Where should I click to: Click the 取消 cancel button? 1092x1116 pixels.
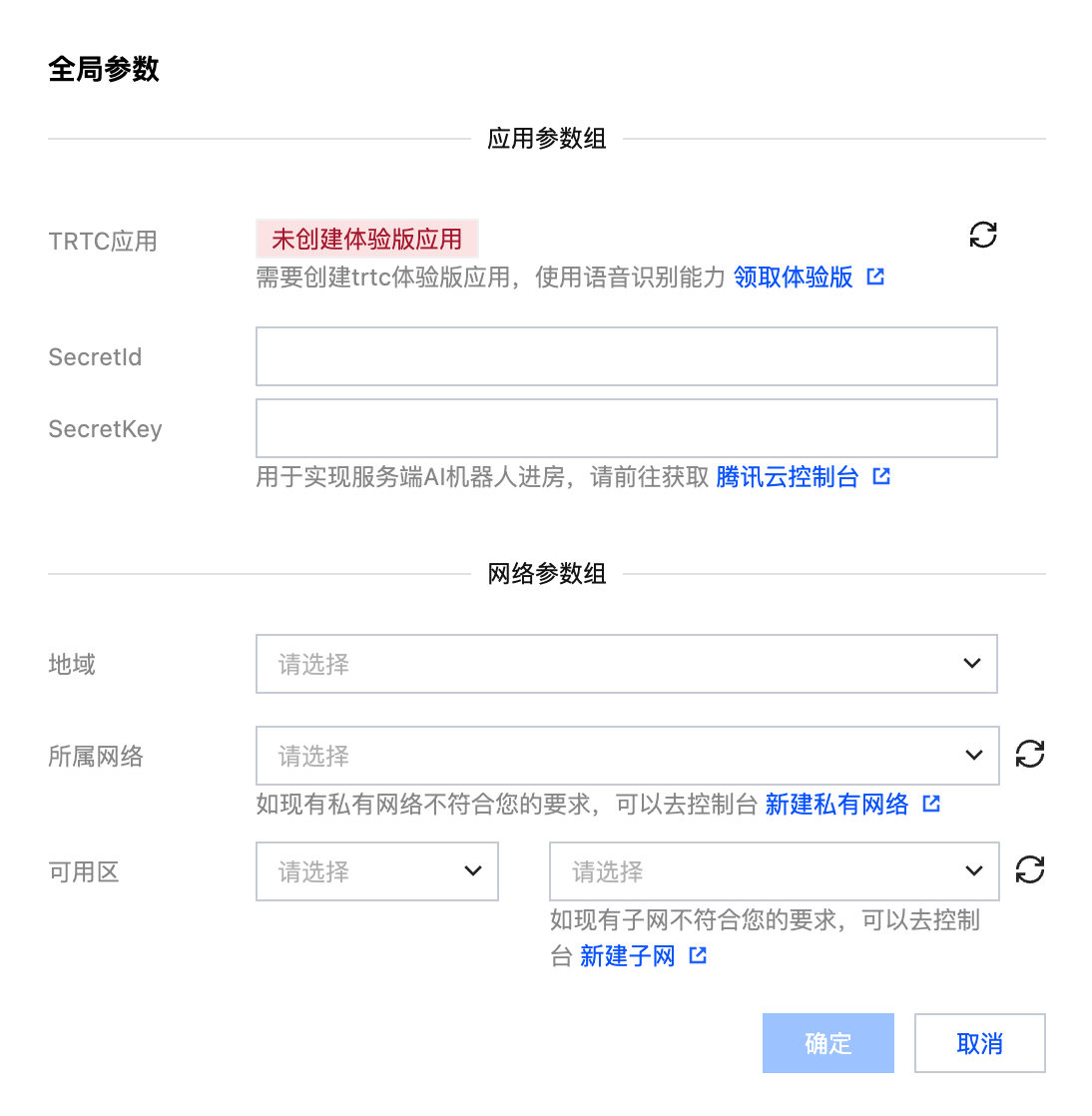point(979,1043)
